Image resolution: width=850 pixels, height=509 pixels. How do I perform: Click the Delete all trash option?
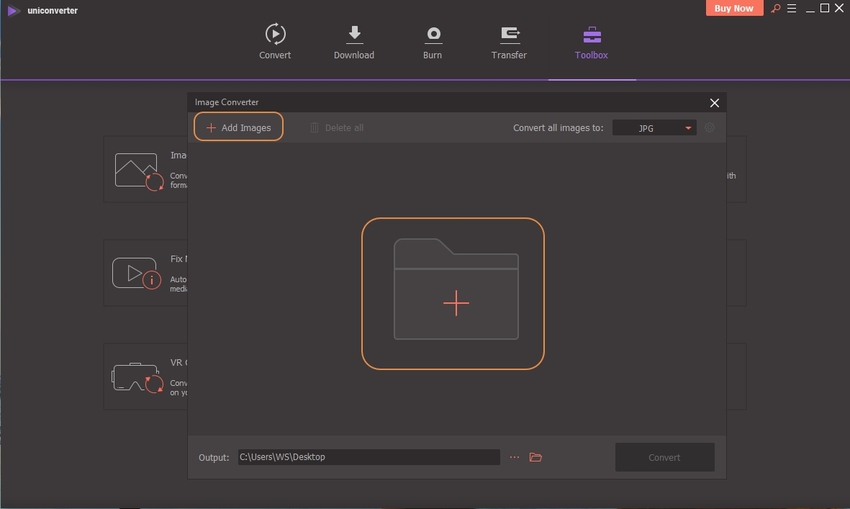tap(336, 128)
